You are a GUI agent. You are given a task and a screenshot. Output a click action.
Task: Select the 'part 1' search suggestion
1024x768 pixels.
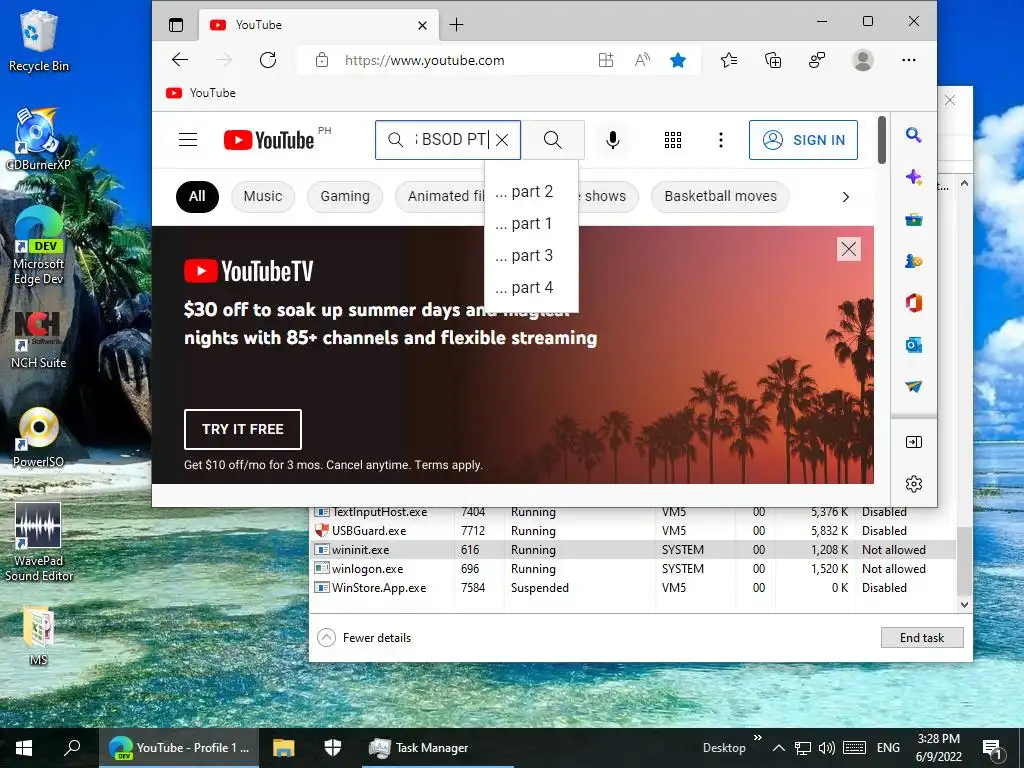tap(531, 223)
